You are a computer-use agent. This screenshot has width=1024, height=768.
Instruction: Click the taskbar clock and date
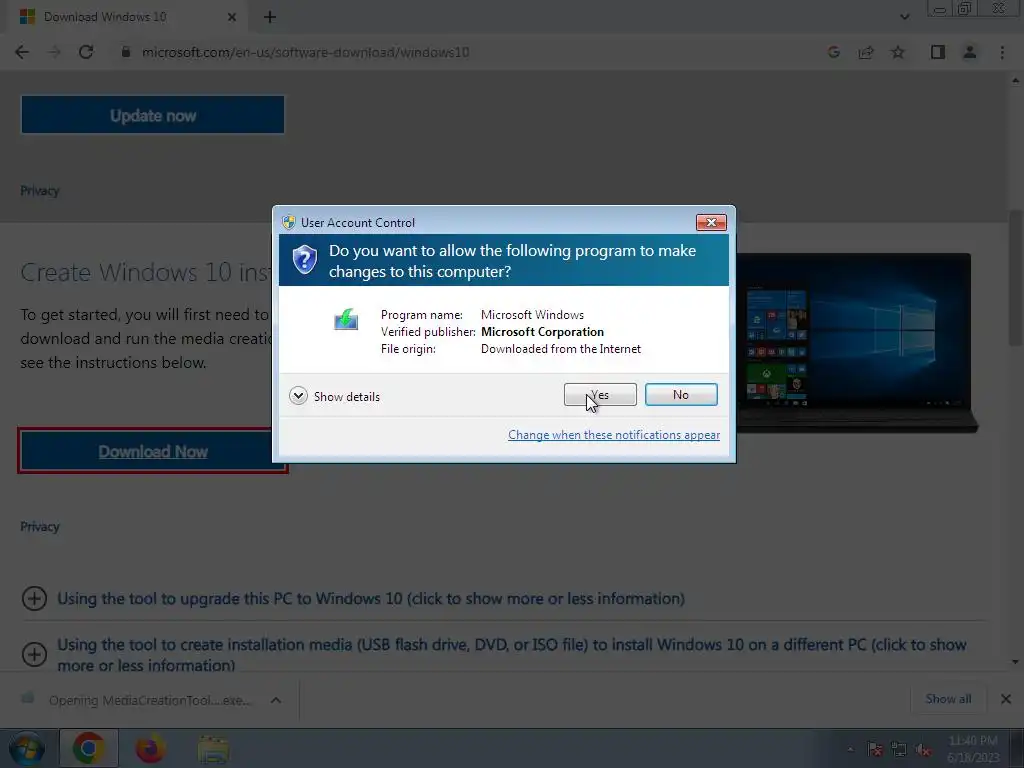pos(973,749)
